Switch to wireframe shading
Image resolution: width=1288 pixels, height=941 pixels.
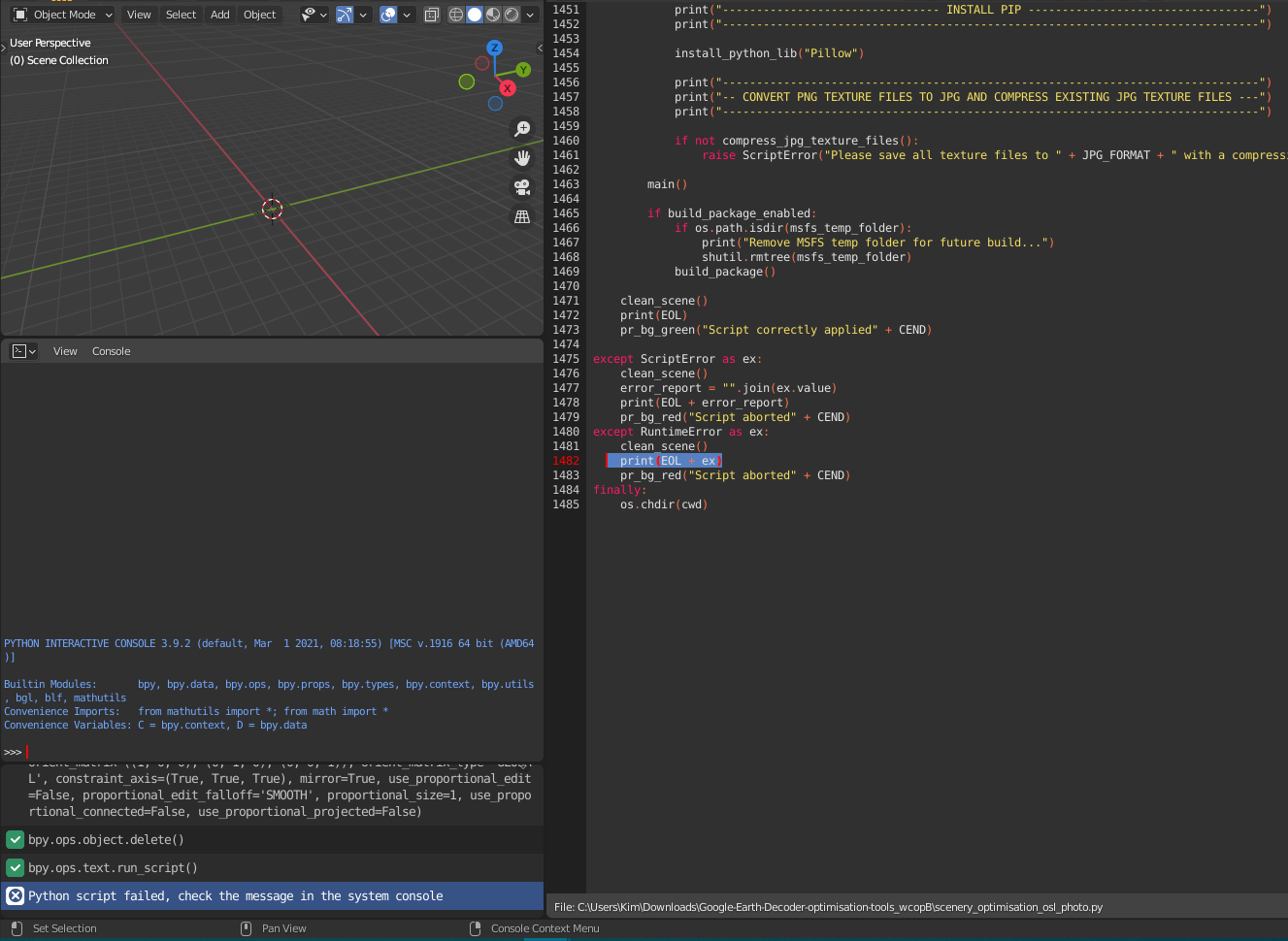pos(456,15)
